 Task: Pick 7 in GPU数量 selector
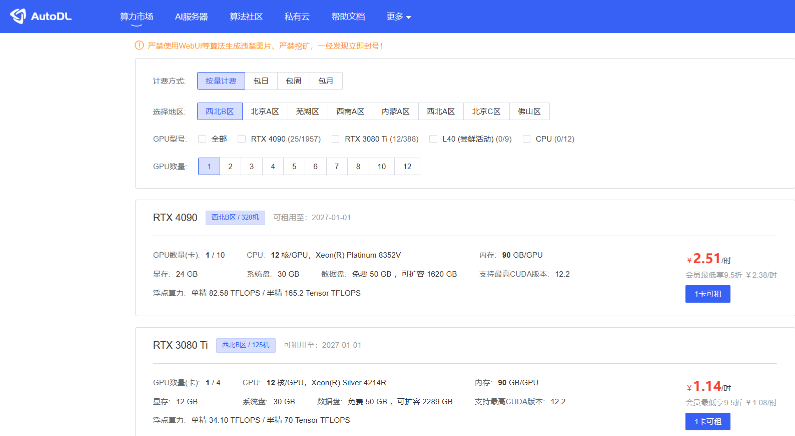[337, 166]
